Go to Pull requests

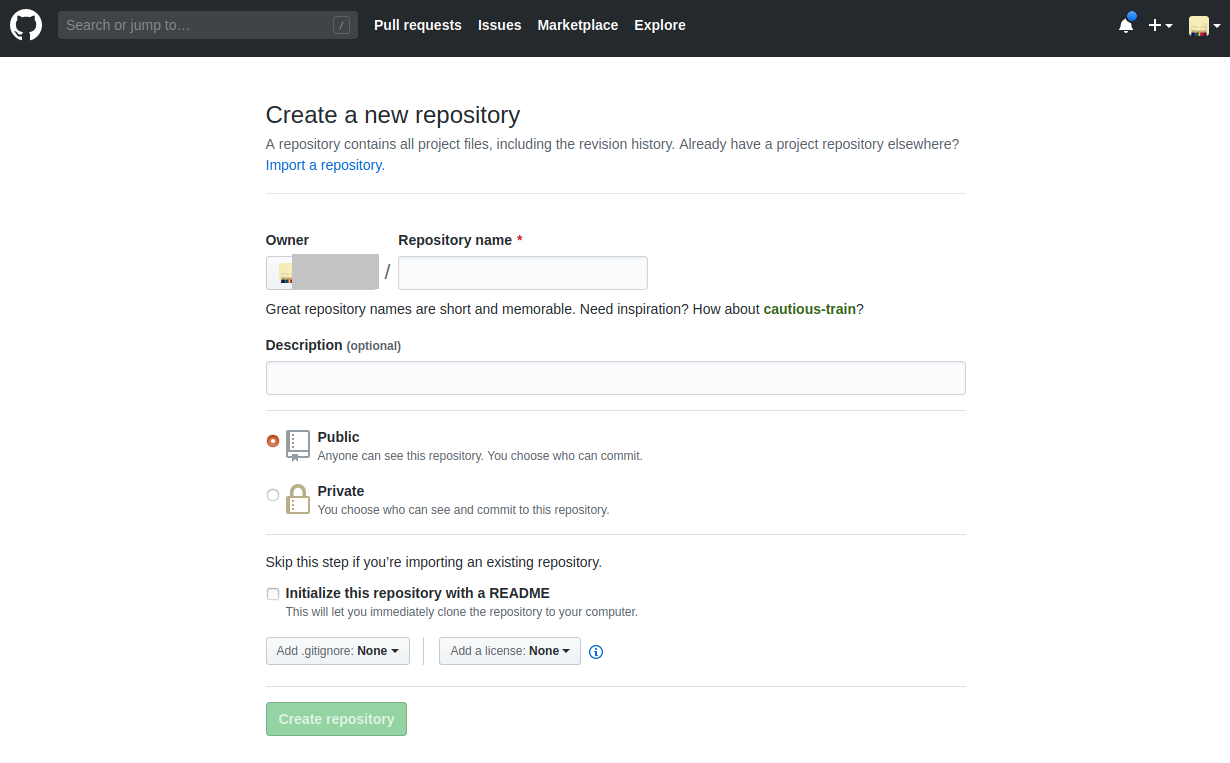click(x=418, y=25)
